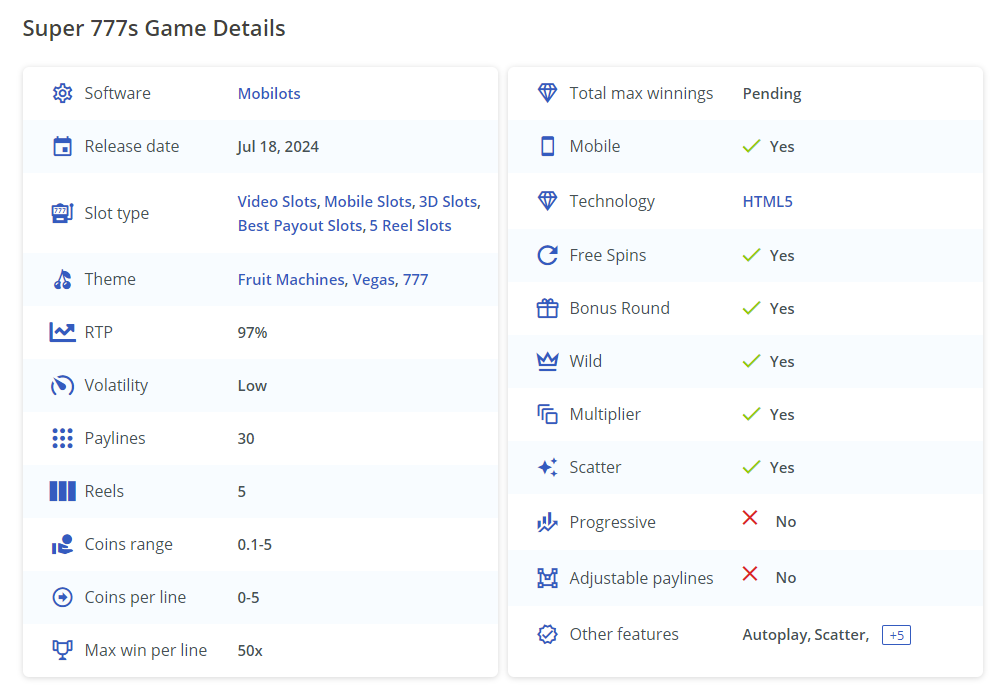Click the Multiplier stacked squares icon

pyautogui.click(x=547, y=414)
